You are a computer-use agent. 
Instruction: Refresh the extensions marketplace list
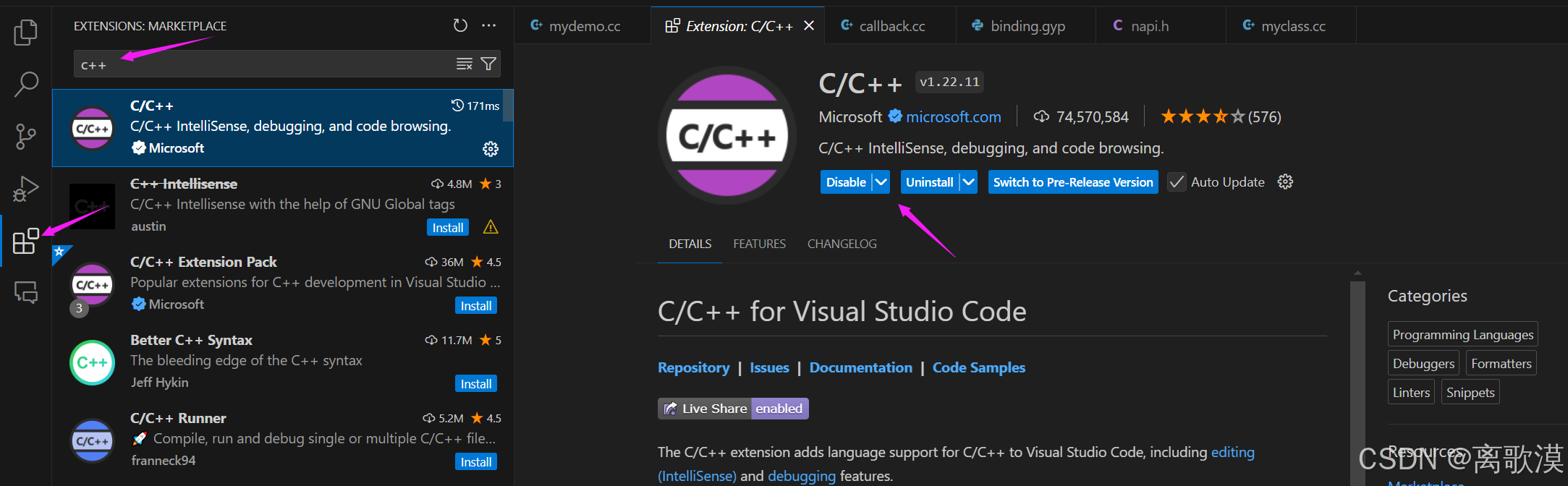coord(460,26)
